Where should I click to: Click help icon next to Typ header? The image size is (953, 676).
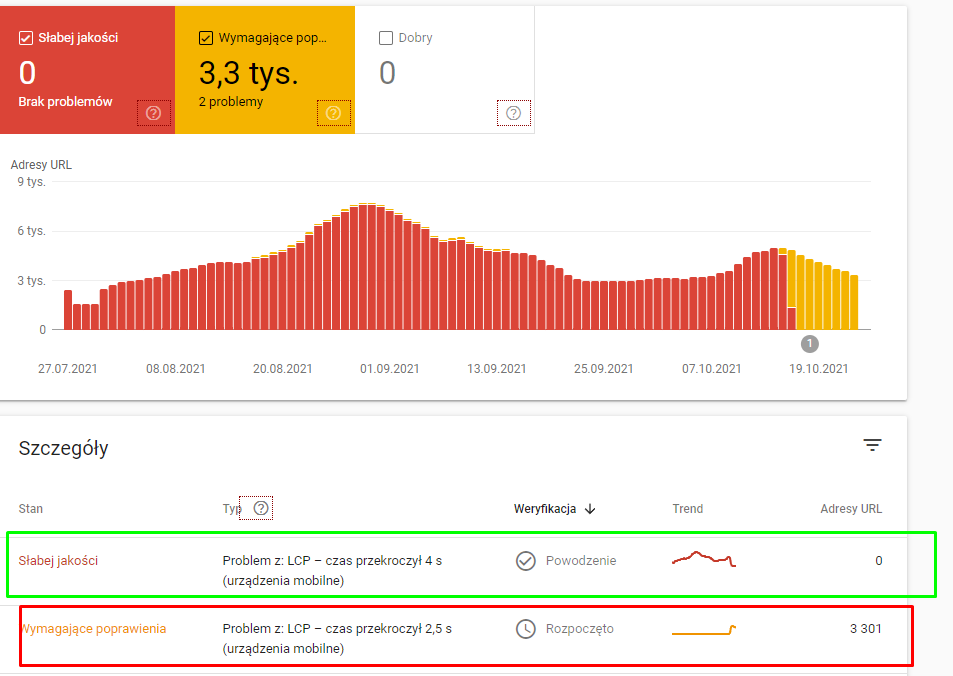click(x=261, y=508)
